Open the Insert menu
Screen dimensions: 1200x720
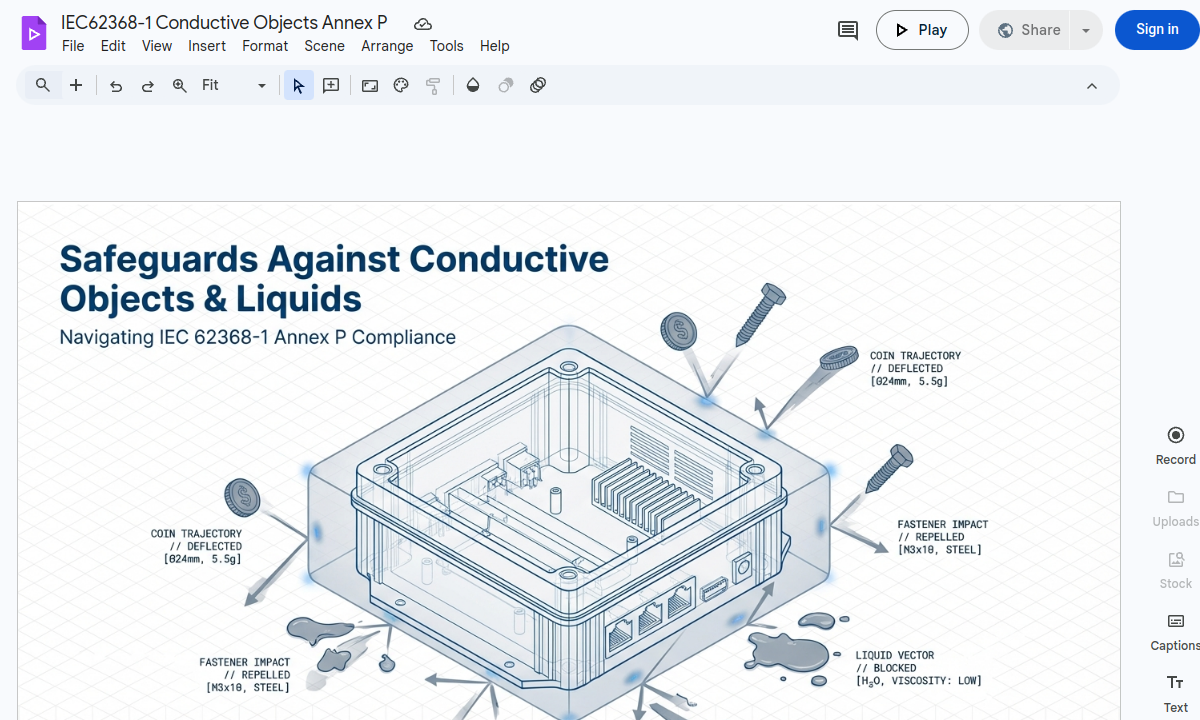(207, 46)
